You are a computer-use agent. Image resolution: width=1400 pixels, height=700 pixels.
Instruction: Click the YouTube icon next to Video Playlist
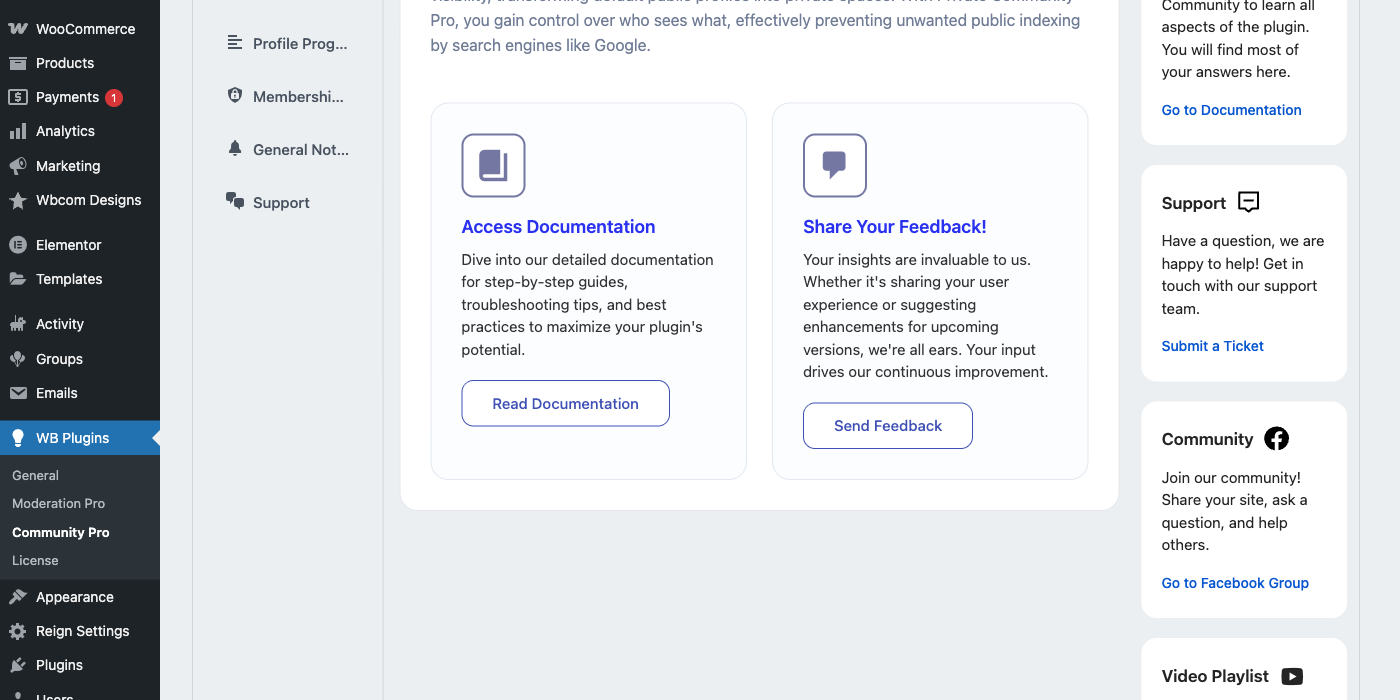1291,676
